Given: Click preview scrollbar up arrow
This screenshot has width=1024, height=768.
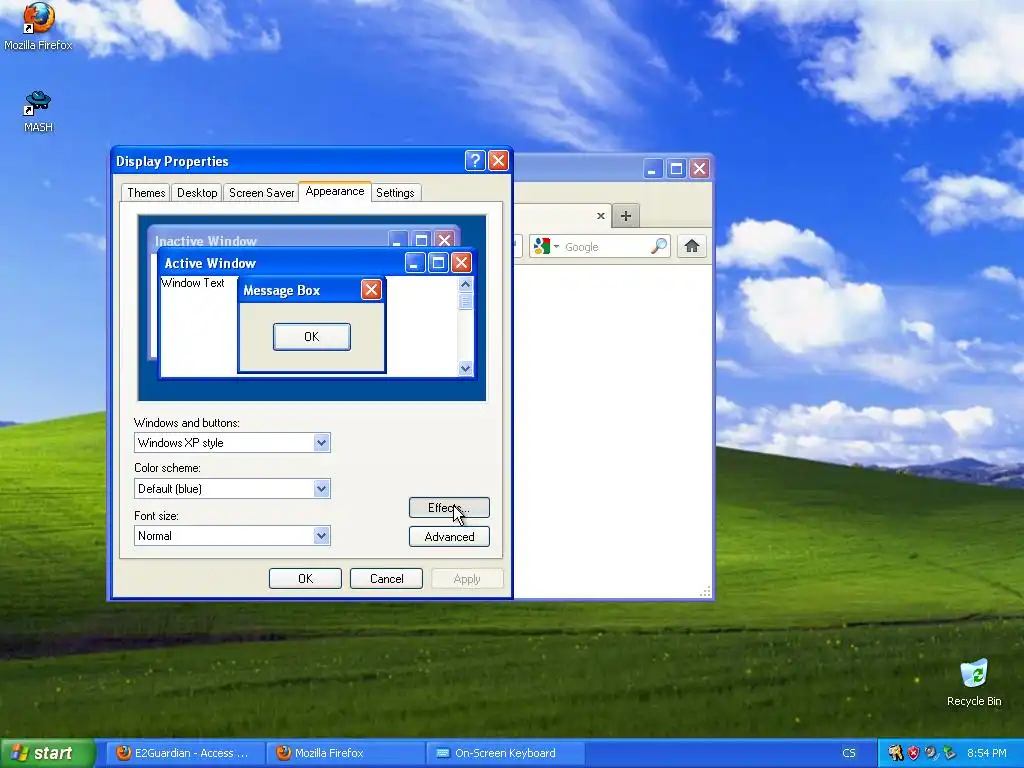Looking at the screenshot, I should point(465,284).
